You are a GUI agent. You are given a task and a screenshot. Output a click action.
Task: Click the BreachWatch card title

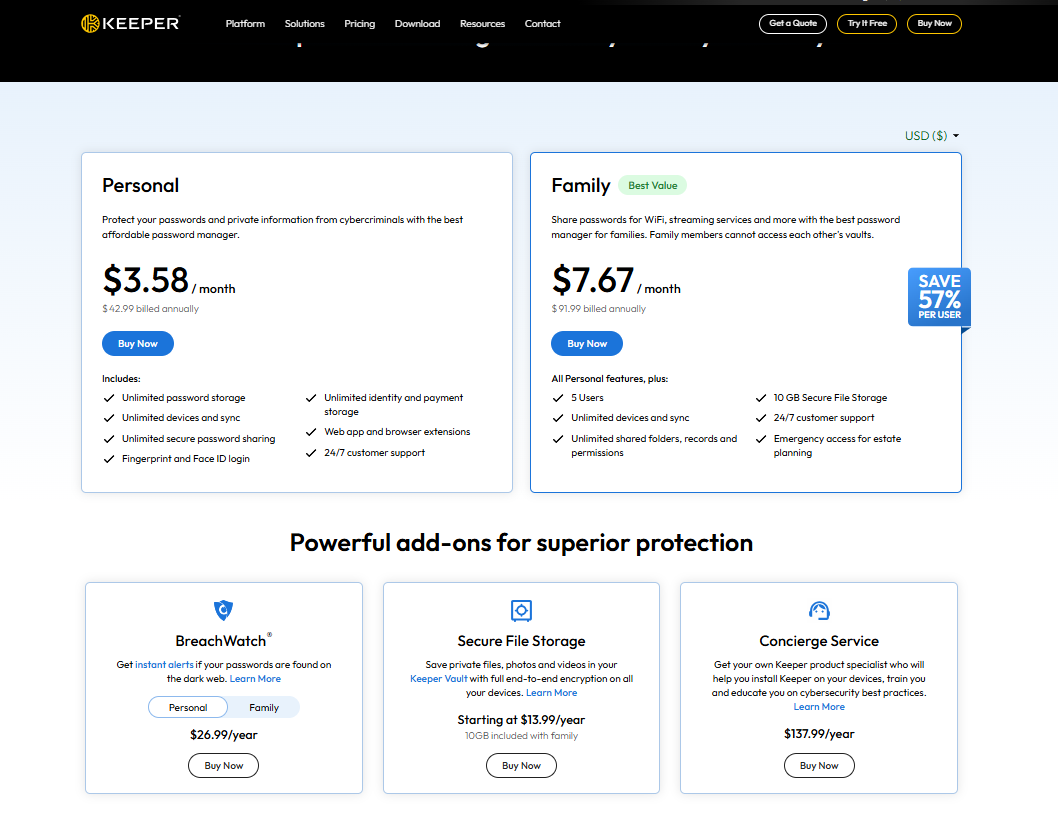click(223, 641)
